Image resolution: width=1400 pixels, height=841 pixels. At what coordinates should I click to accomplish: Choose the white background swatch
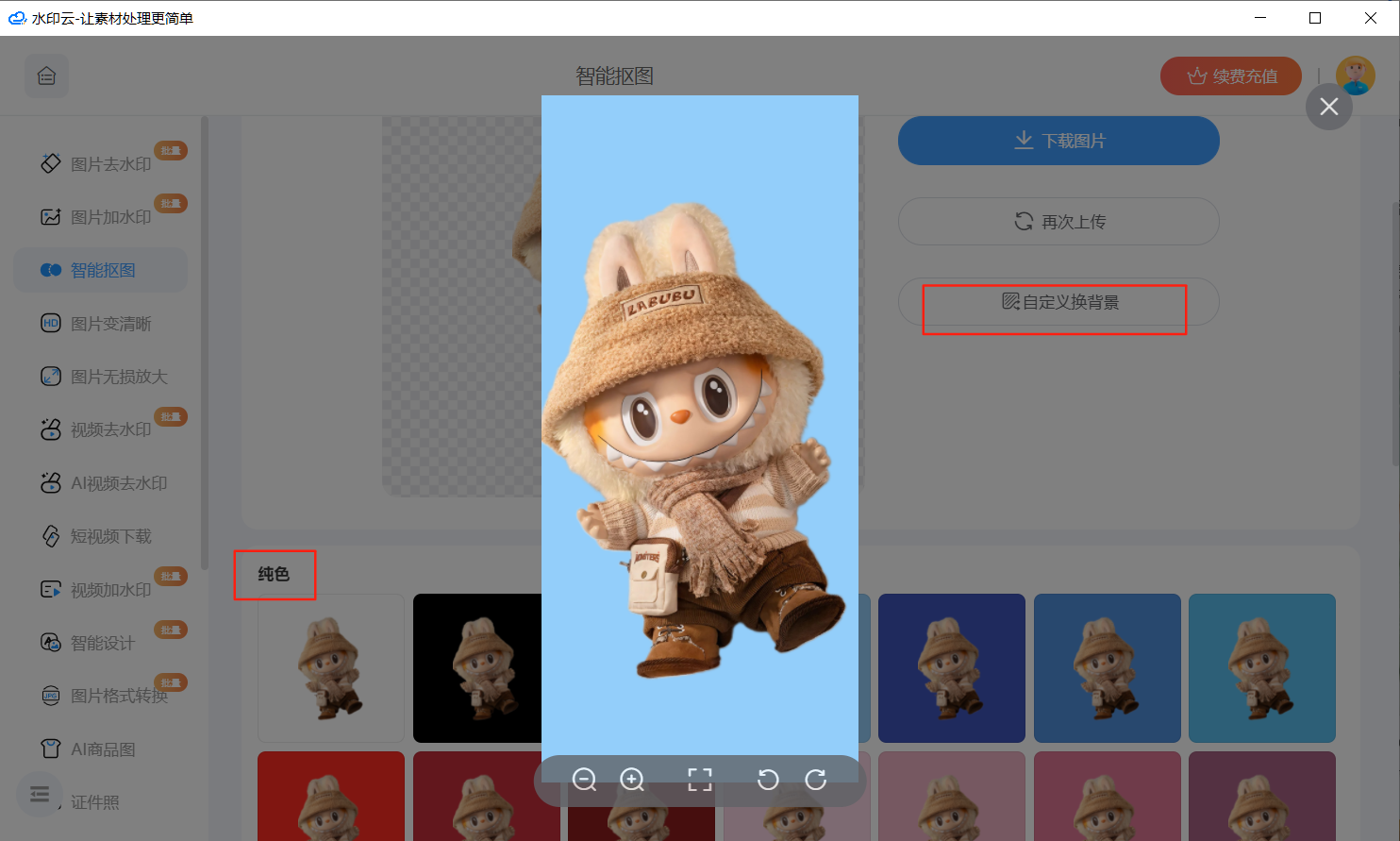tap(331, 668)
